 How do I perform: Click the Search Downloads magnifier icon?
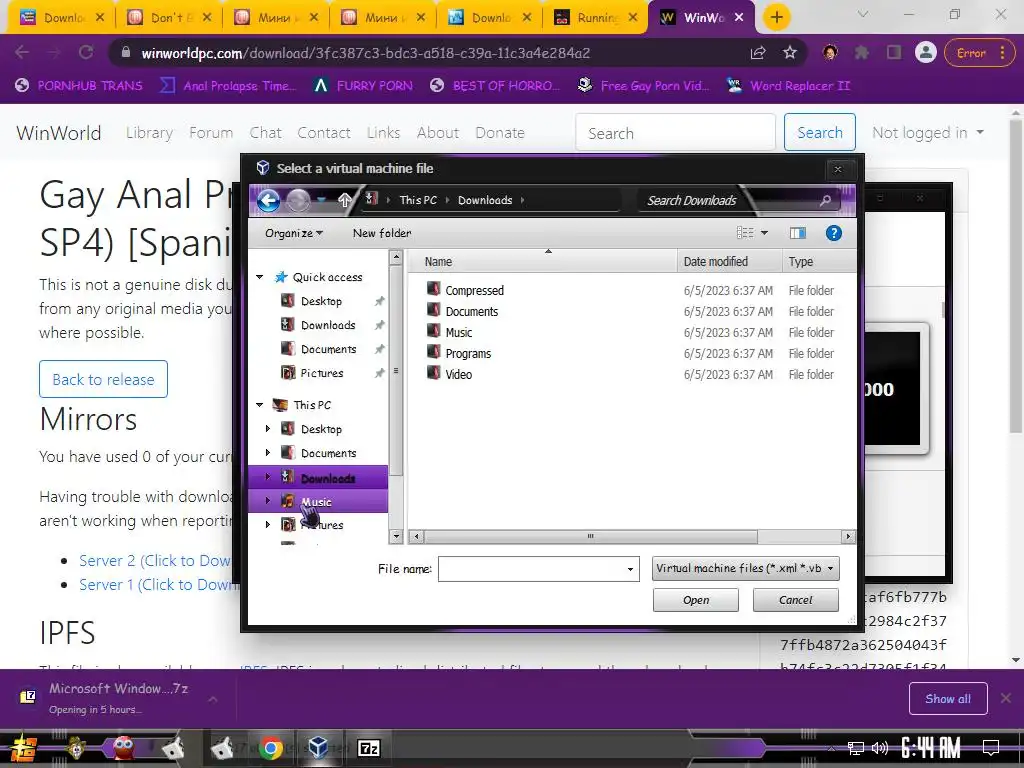tap(825, 200)
